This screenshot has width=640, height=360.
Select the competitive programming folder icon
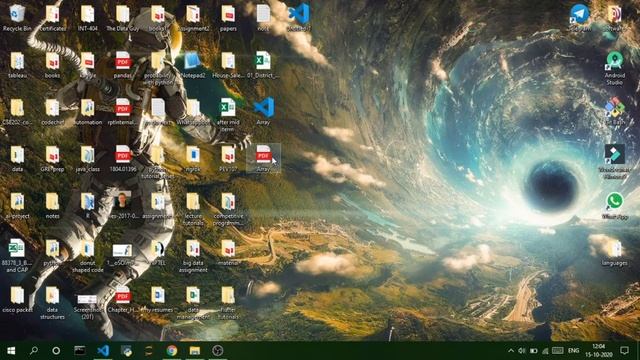point(228,209)
